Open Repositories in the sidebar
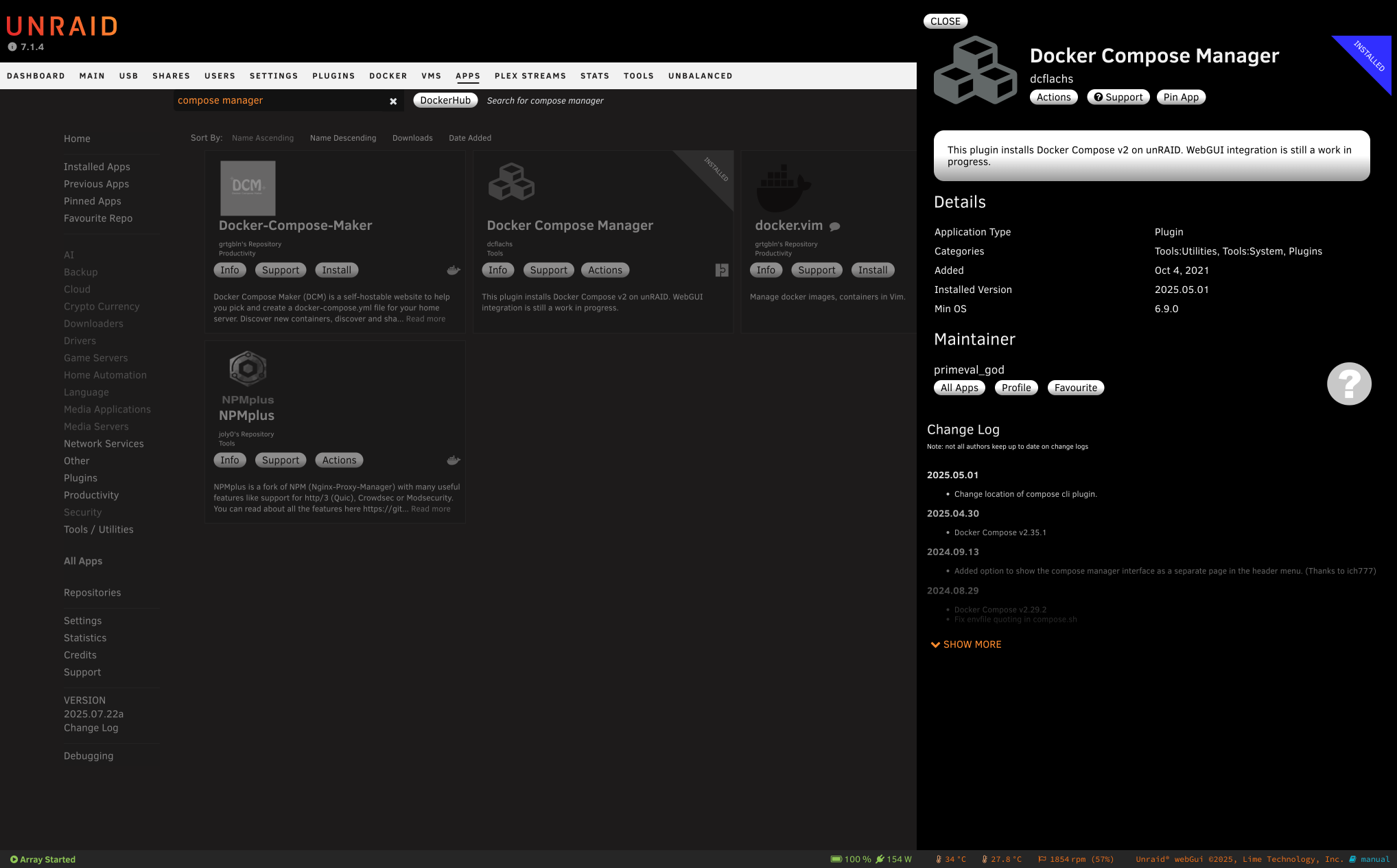Screen dimensions: 1397x868 [x=93, y=593]
